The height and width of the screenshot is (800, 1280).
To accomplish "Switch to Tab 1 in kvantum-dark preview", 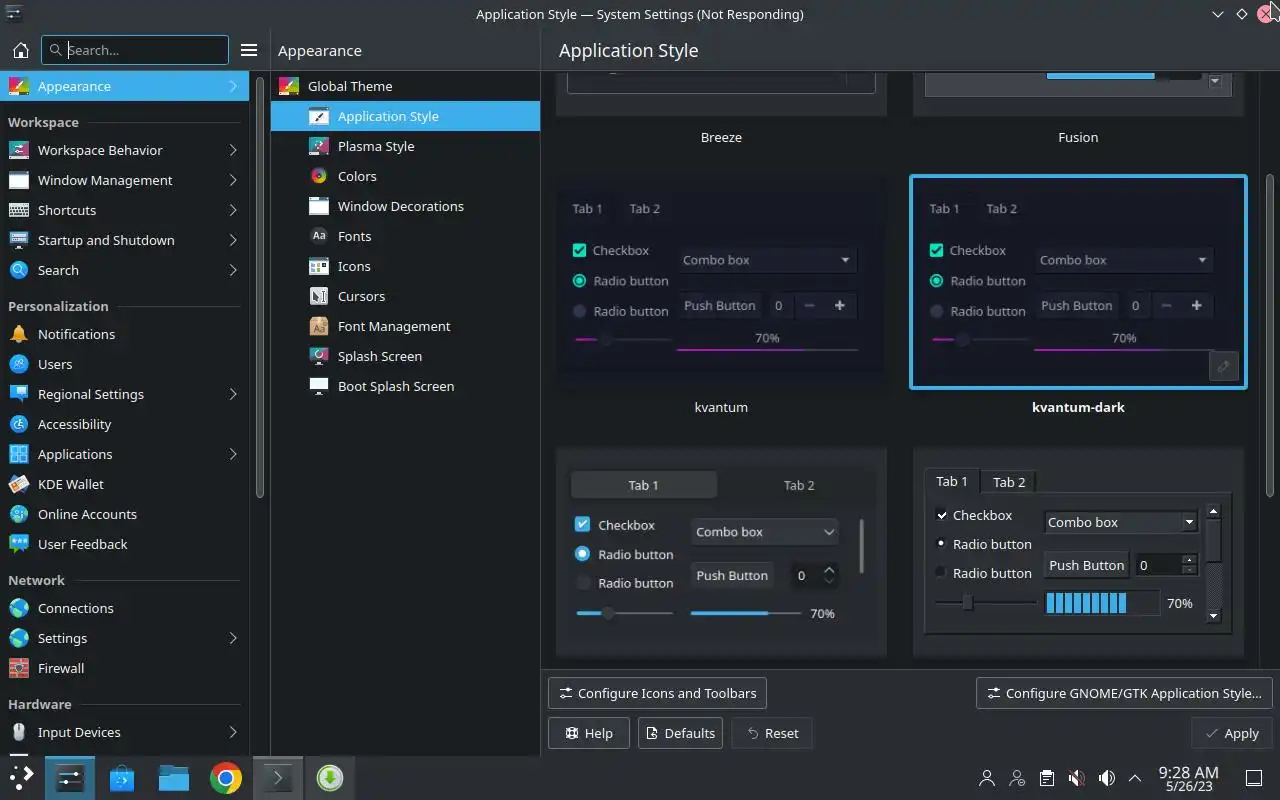I will click(x=944, y=209).
